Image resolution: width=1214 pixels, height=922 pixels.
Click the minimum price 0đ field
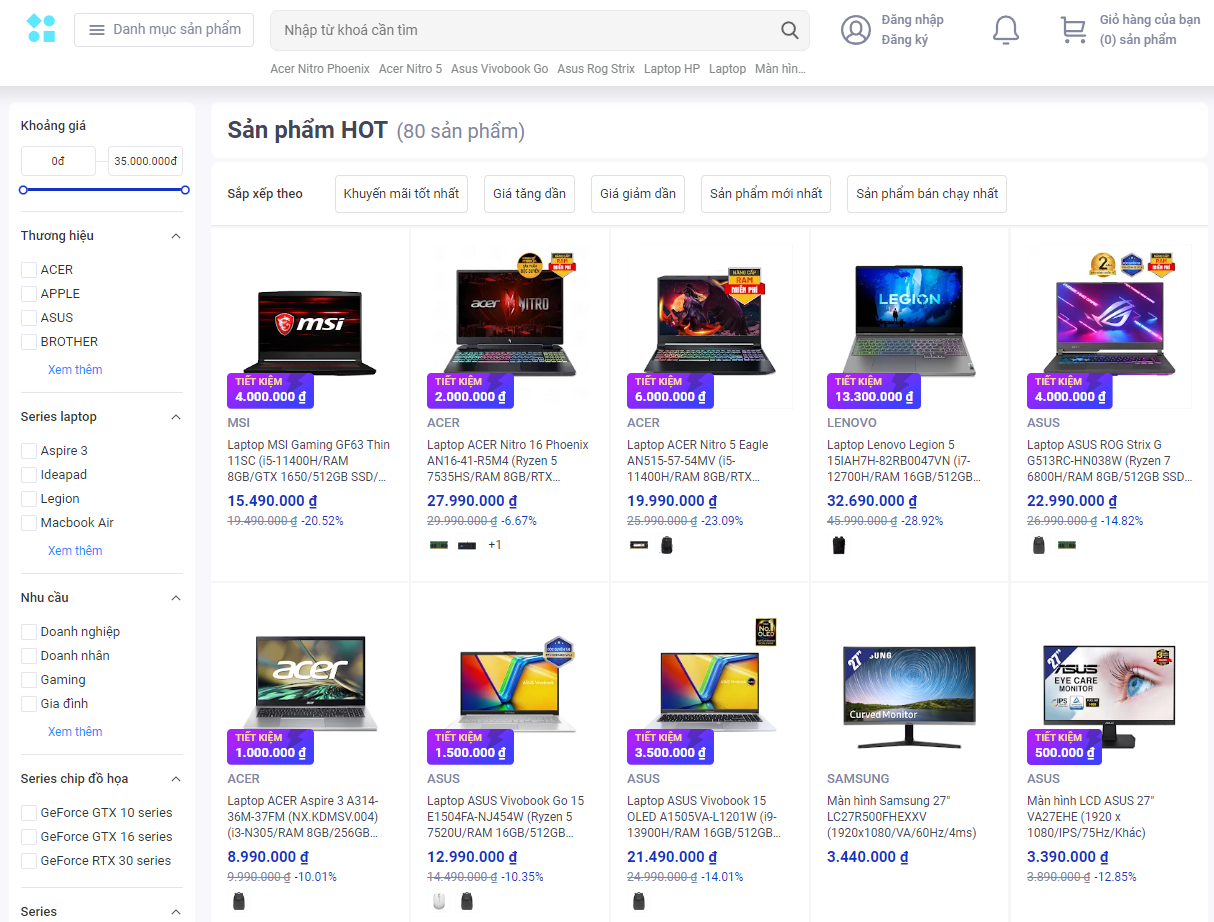[58, 161]
